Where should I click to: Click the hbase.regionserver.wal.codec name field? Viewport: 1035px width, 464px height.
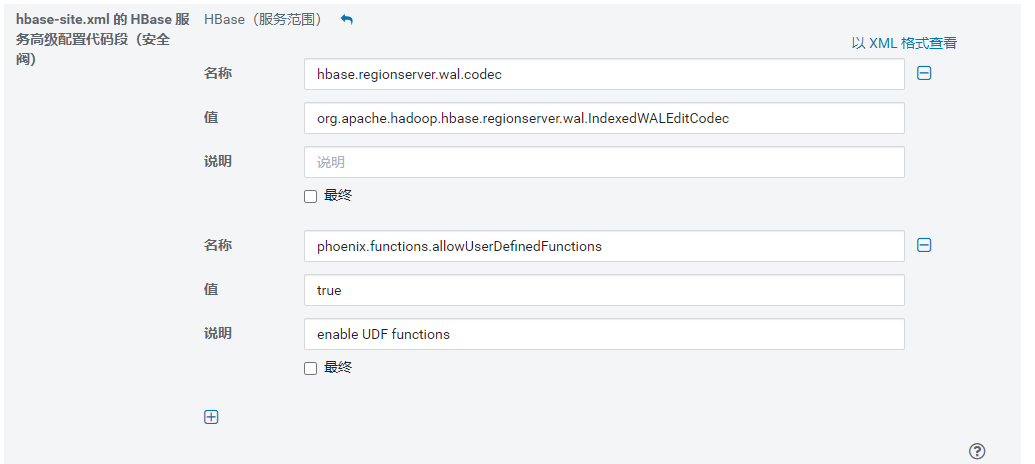tap(604, 74)
